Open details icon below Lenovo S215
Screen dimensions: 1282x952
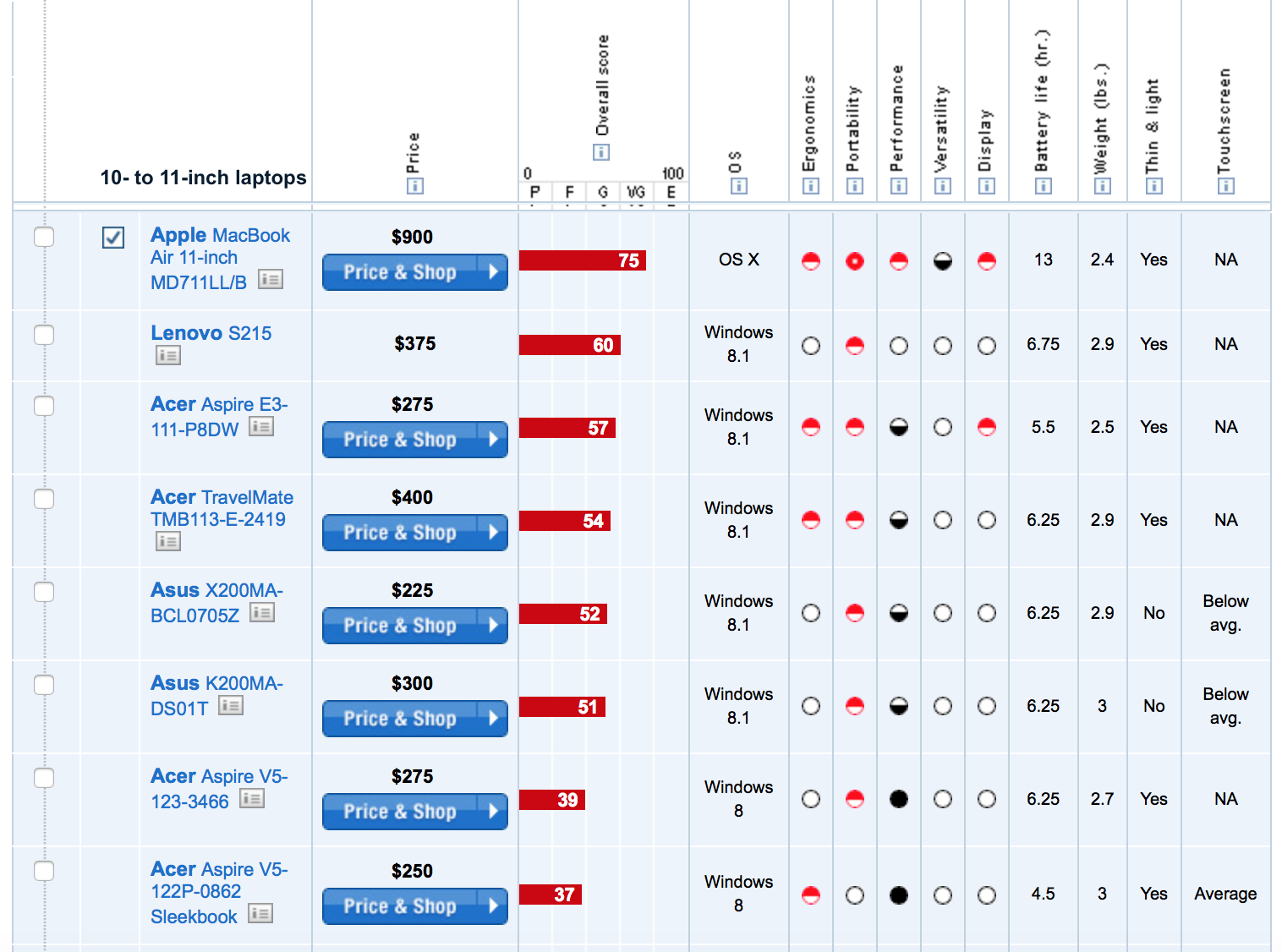[168, 356]
